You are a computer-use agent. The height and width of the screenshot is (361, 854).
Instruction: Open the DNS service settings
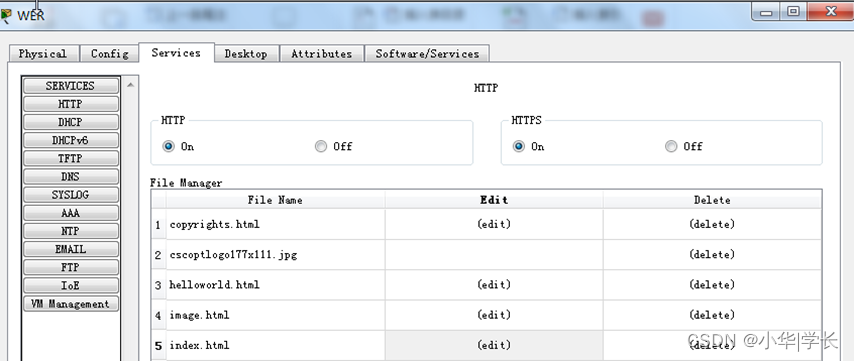coord(71,176)
